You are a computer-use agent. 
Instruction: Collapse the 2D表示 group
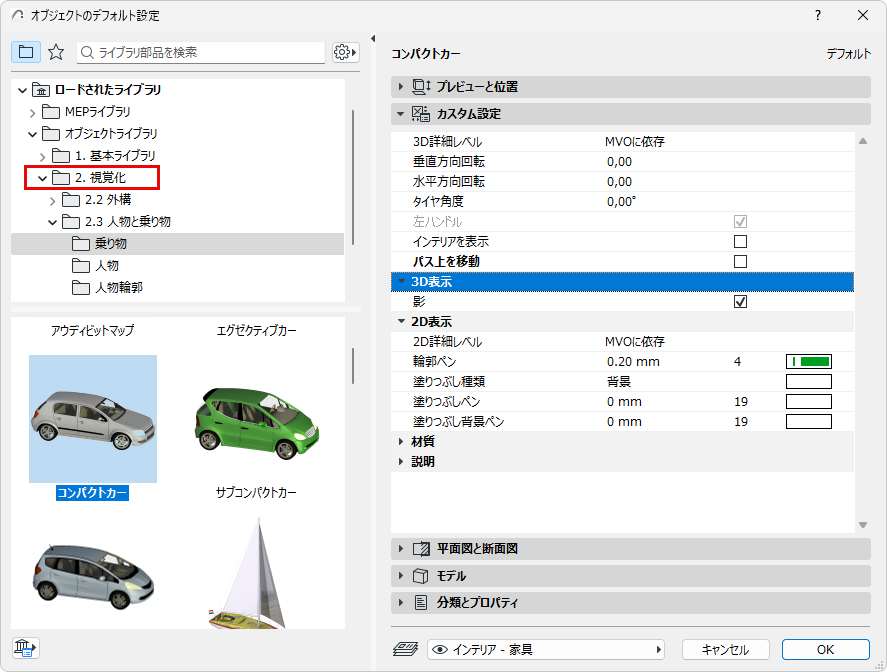coord(401,321)
